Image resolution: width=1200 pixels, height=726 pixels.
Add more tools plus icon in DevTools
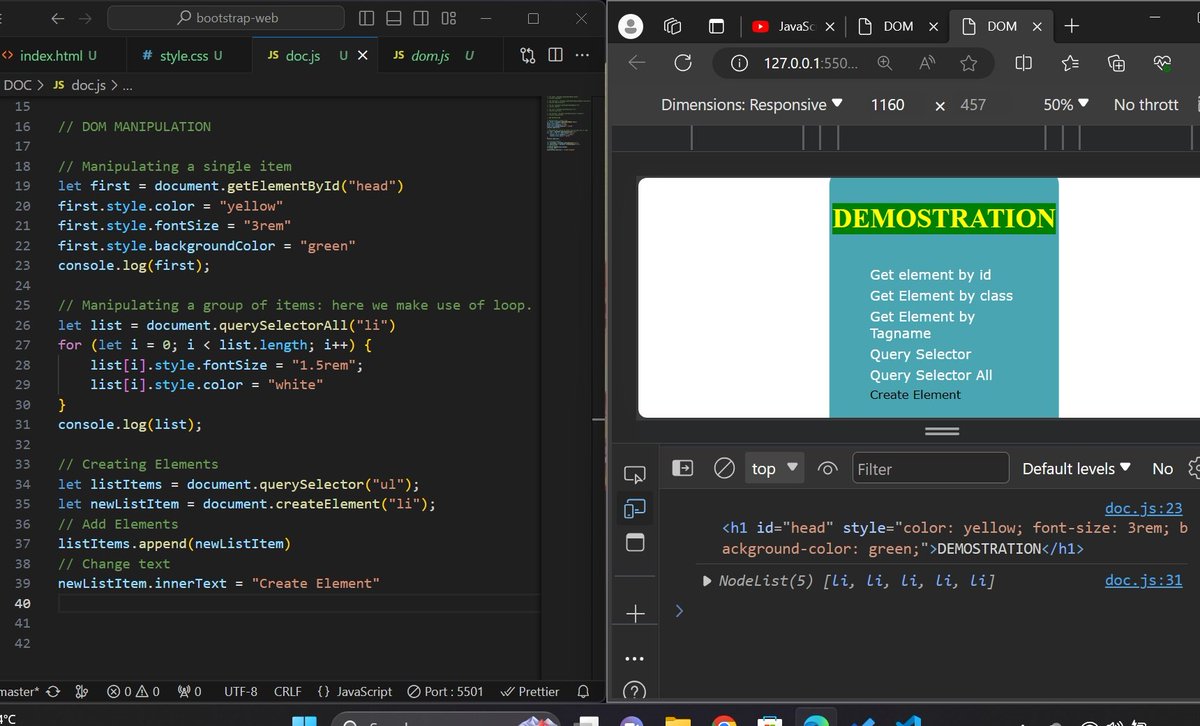point(635,613)
